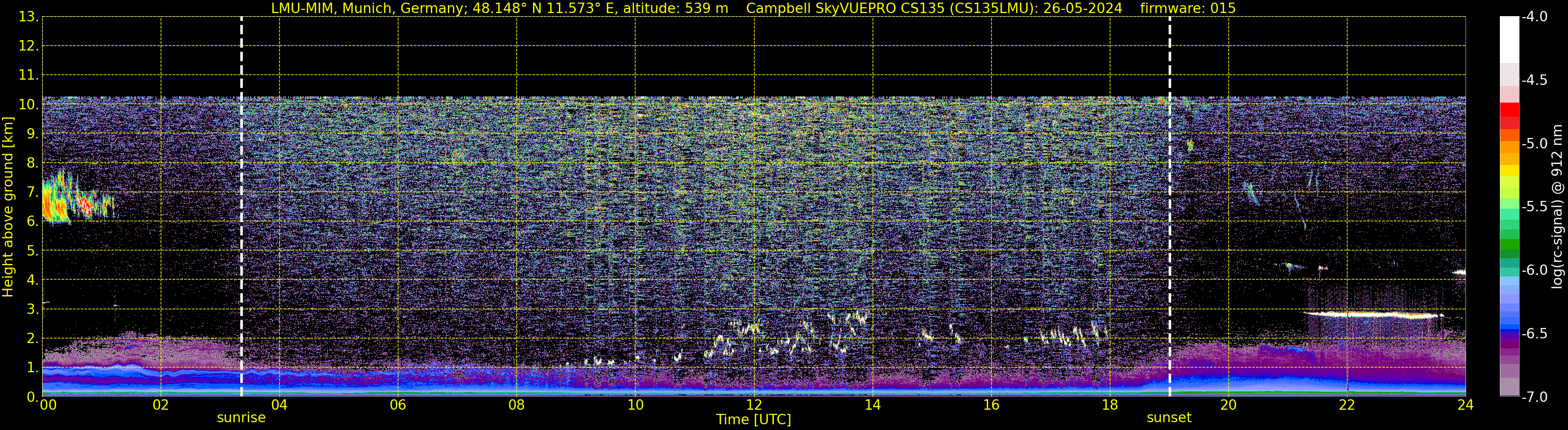Click the 12. height tick label

pos(28,46)
